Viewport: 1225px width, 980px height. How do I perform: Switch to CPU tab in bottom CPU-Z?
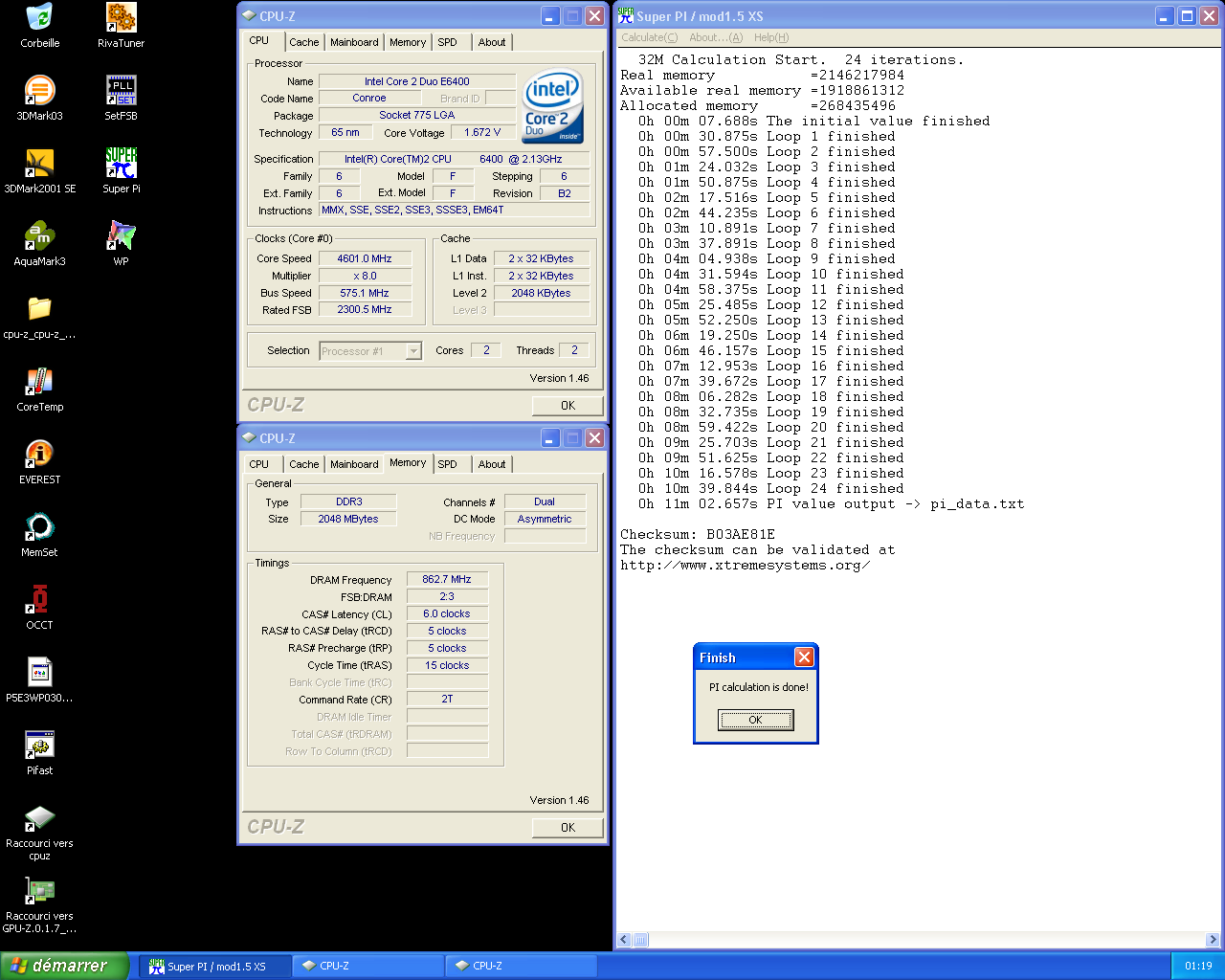pyautogui.click(x=259, y=464)
